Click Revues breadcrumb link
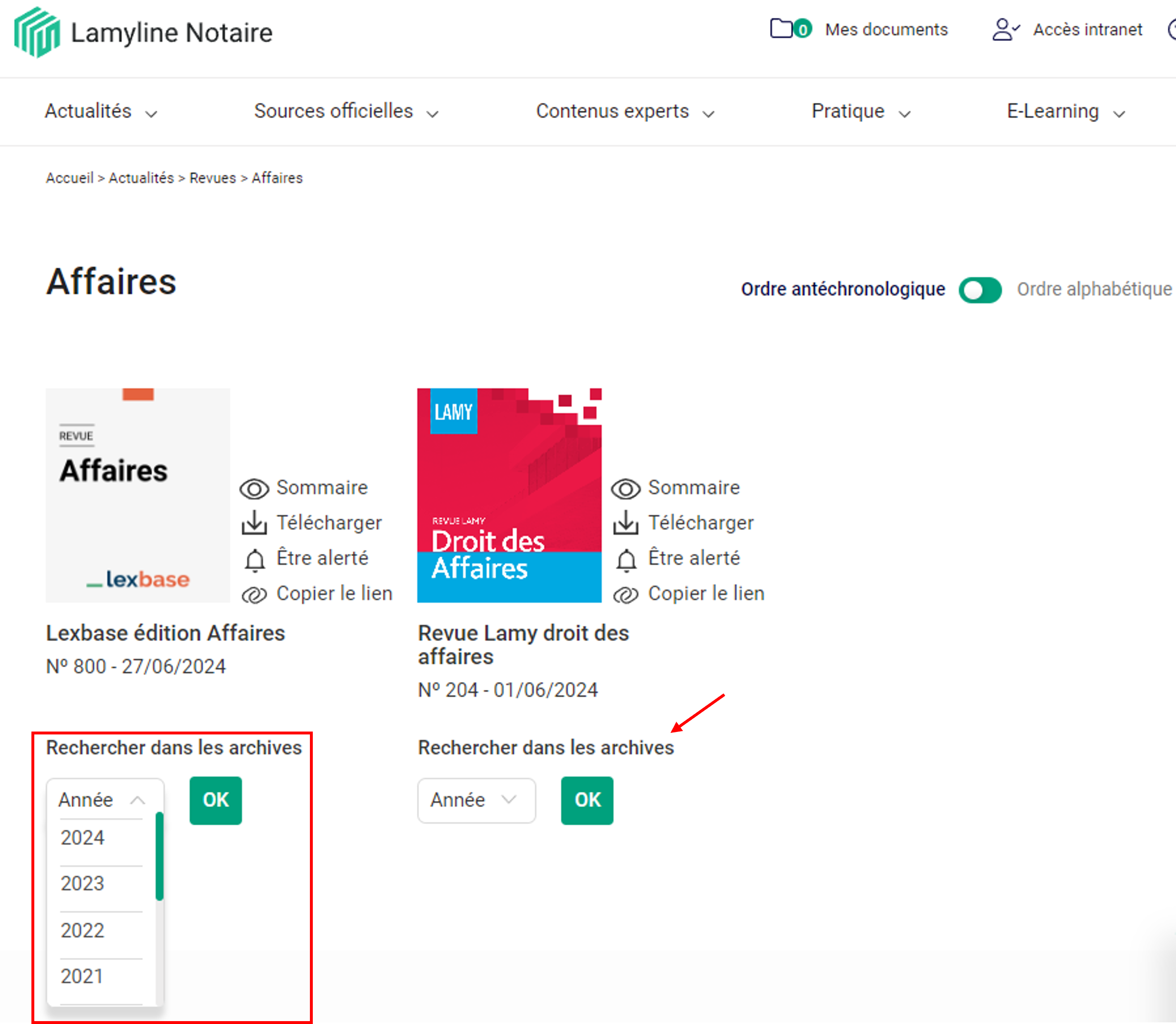The width and height of the screenshot is (1176, 1024). click(x=213, y=178)
